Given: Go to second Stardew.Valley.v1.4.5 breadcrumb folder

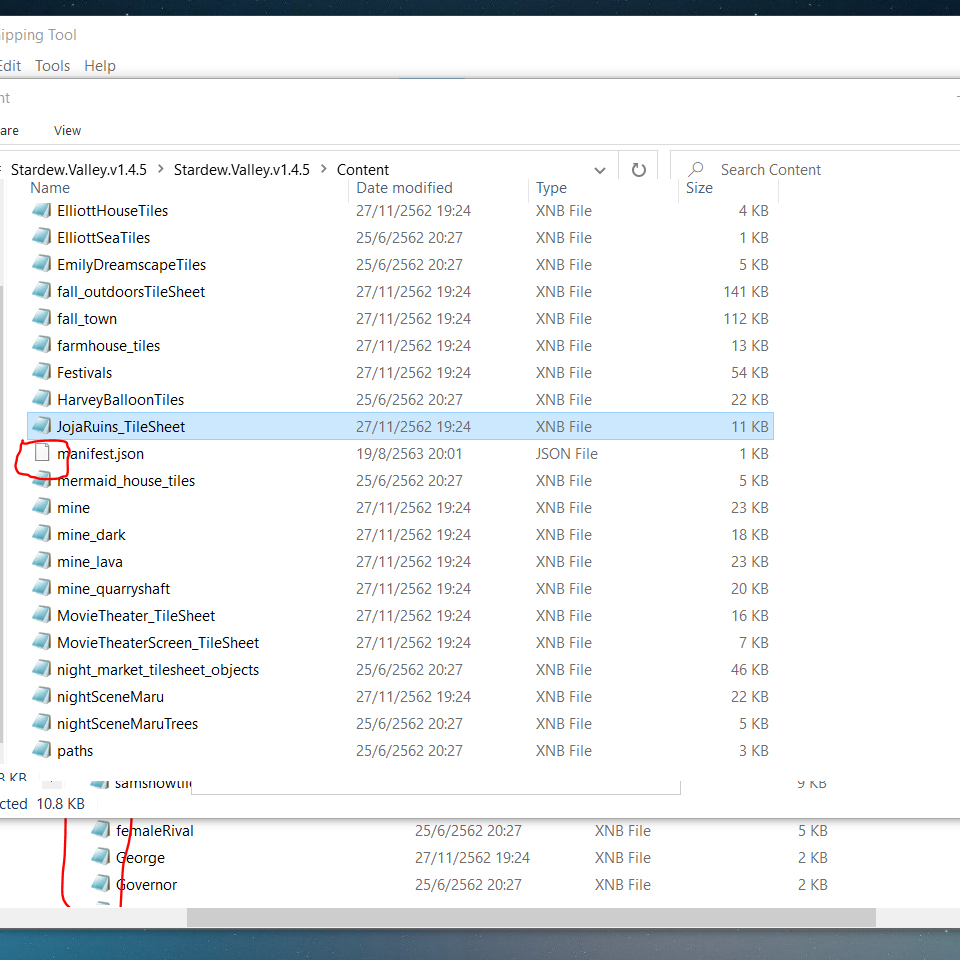Looking at the screenshot, I should click(242, 170).
